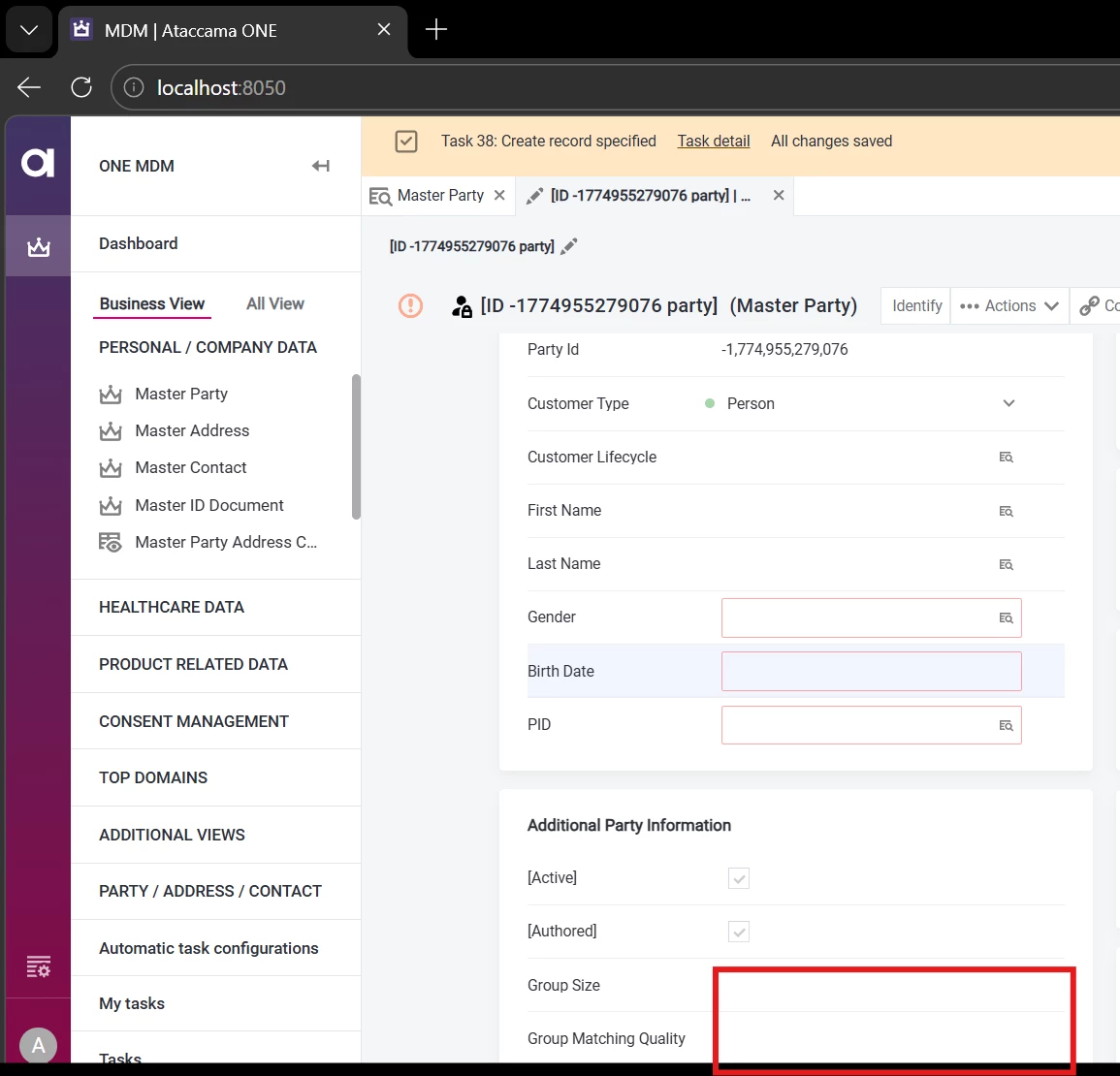Viewport: 1120px width, 1076px height.
Task: Open the MDM crown icon in left rail
Action: [39, 247]
